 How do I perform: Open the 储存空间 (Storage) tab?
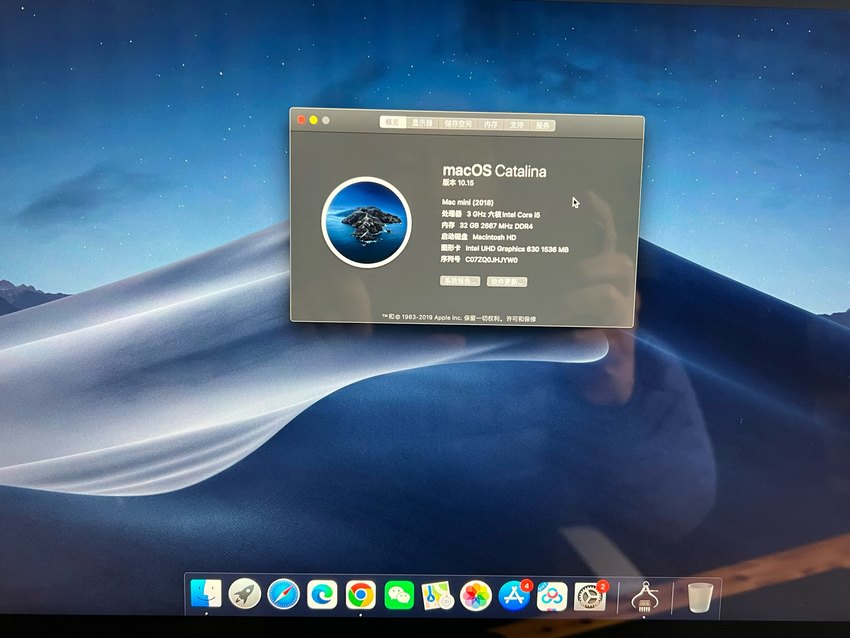coord(458,124)
